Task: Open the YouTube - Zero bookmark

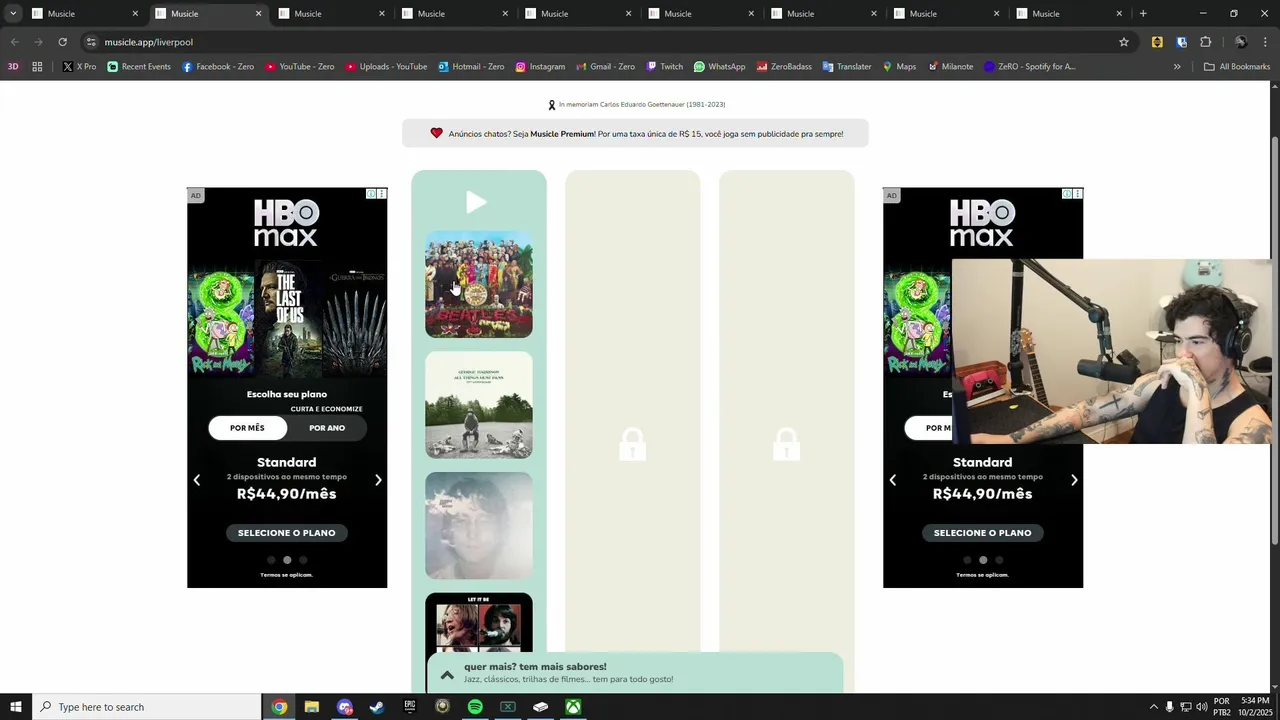Action: coord(300,67)
